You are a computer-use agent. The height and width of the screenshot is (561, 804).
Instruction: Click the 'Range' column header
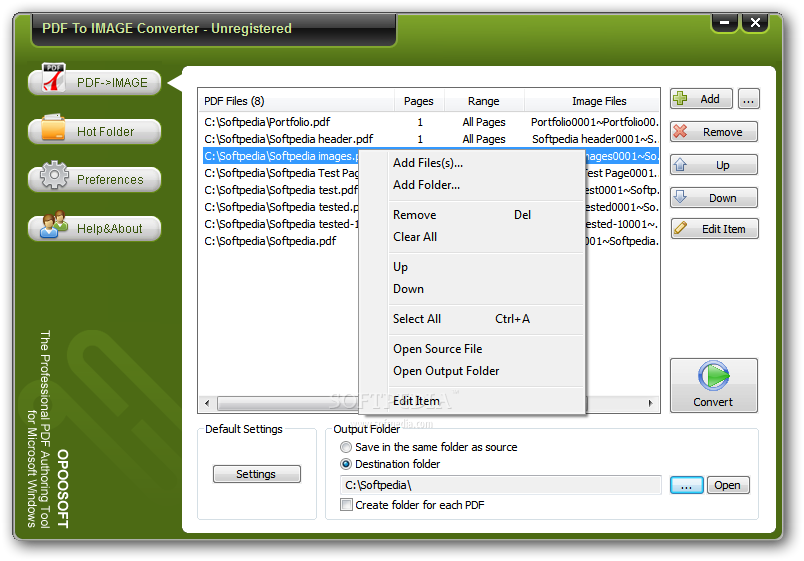tap(484, 101)
